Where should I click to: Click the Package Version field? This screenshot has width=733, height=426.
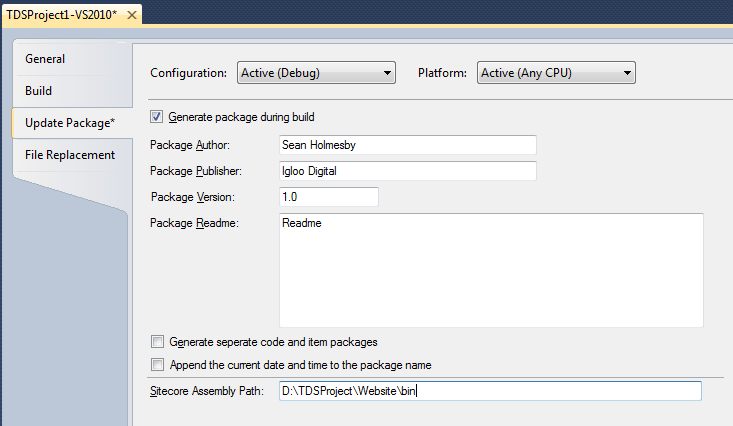coord(329,197)
